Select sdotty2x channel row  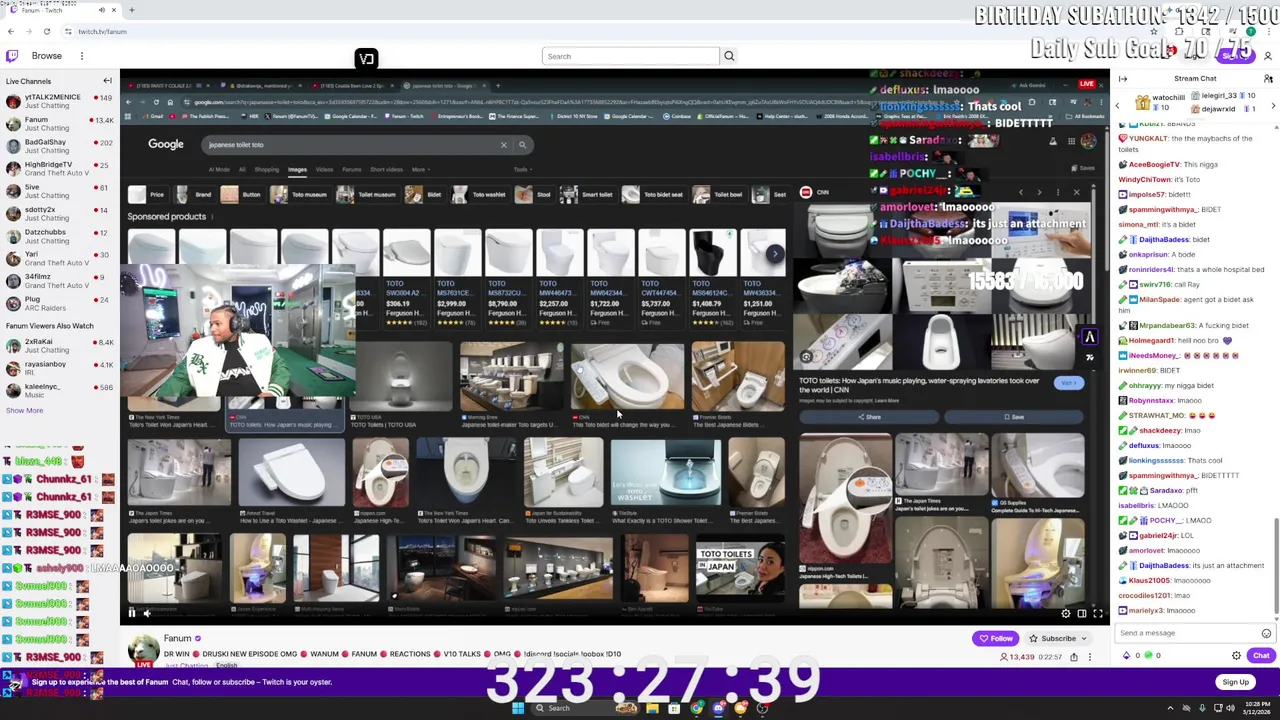pos(58,213)
